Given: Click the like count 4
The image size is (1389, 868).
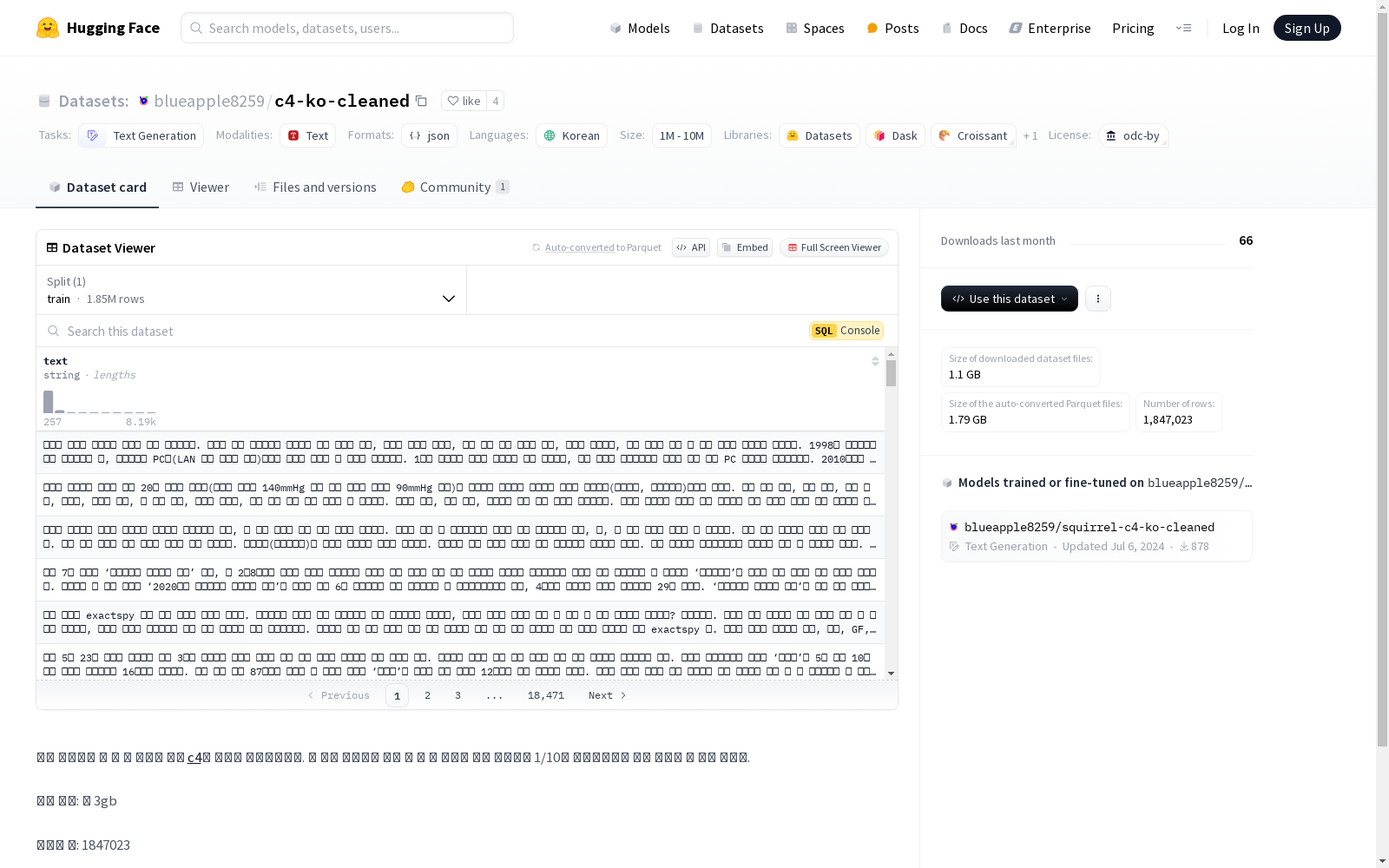Looking at the screenshot, I should pos(496,101).
